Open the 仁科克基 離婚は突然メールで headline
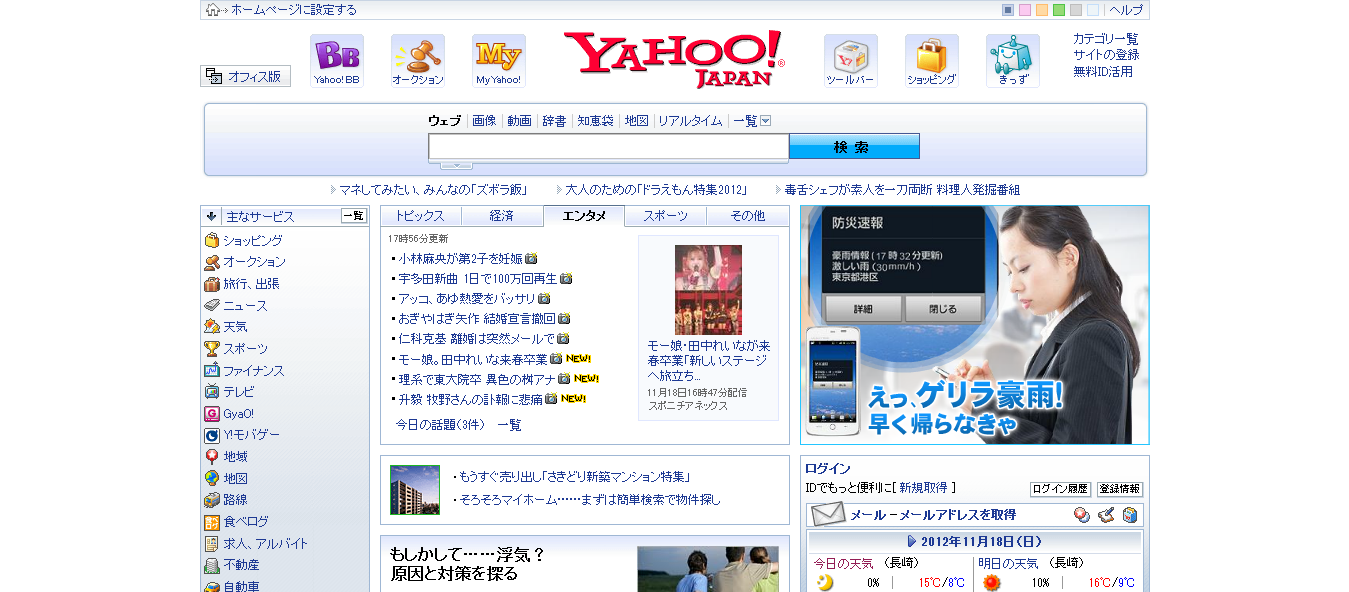Screen dimensions: 1349x592 click(476, 339)
